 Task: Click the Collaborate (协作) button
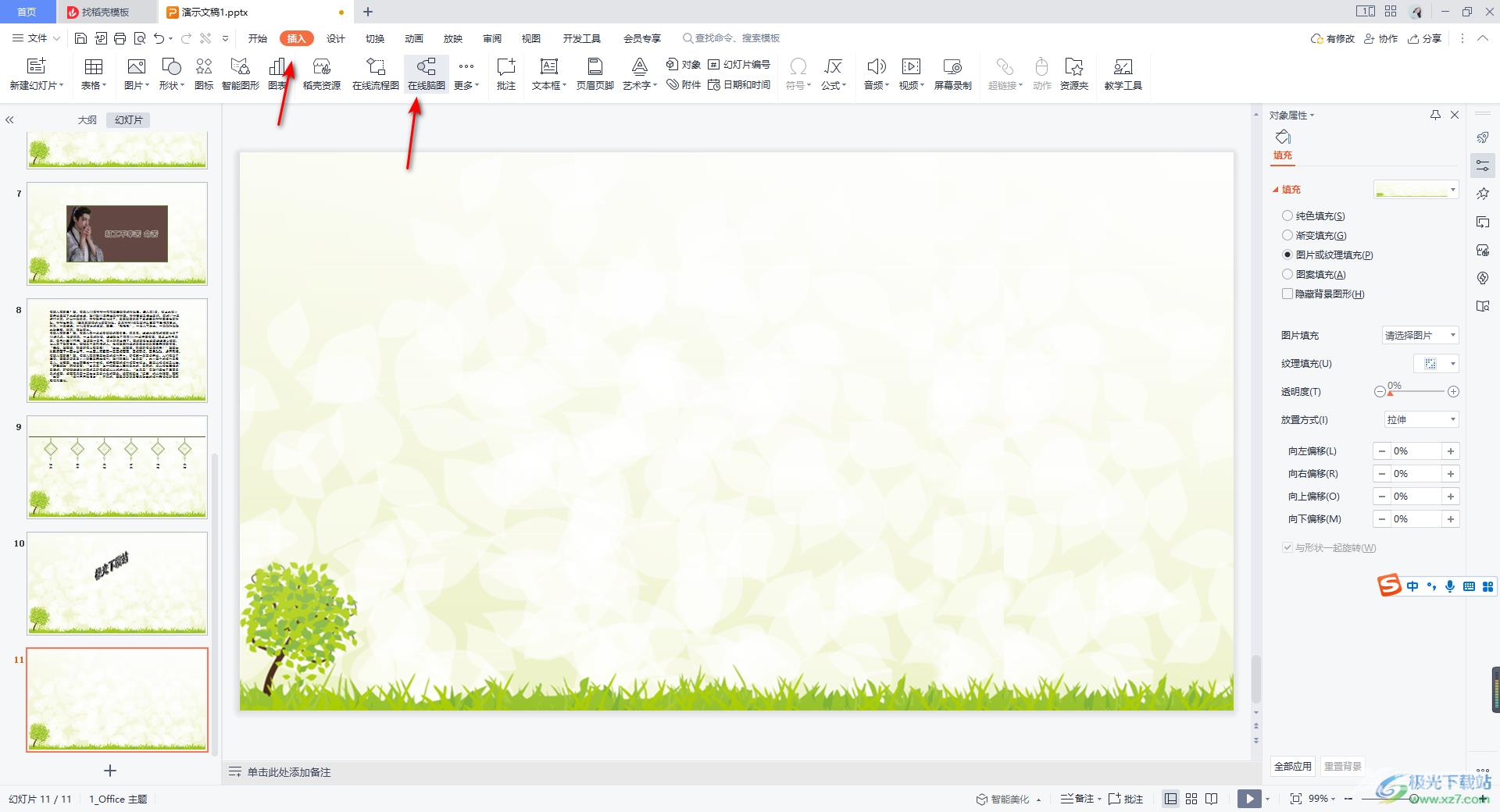tap(1380, 38)
